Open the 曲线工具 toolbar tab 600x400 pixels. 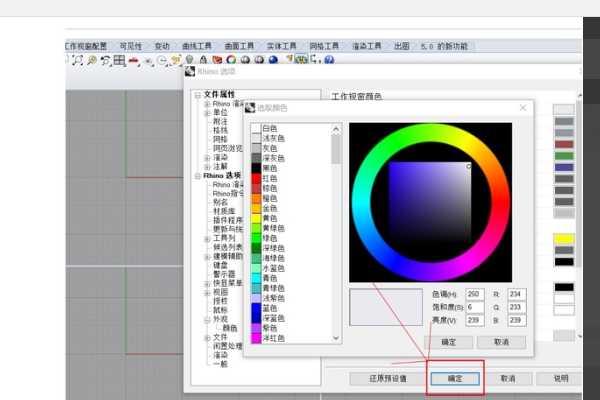click(x=197, y=46)
